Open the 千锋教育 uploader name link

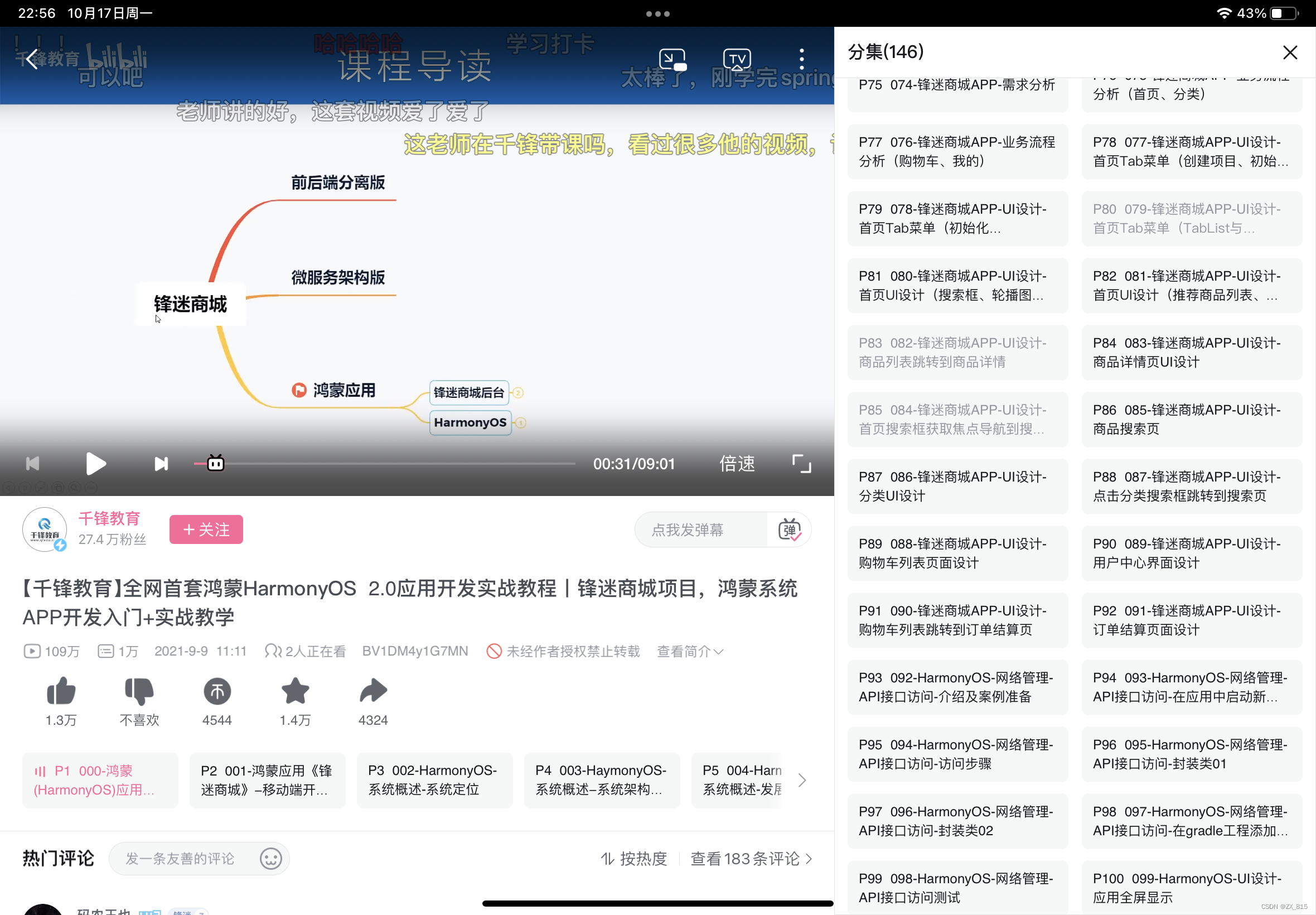[x=109, y=518]
